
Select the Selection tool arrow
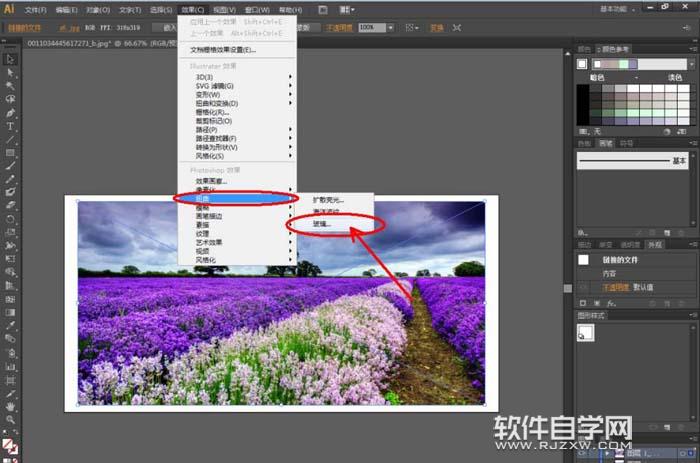click(x=10, y=59)
